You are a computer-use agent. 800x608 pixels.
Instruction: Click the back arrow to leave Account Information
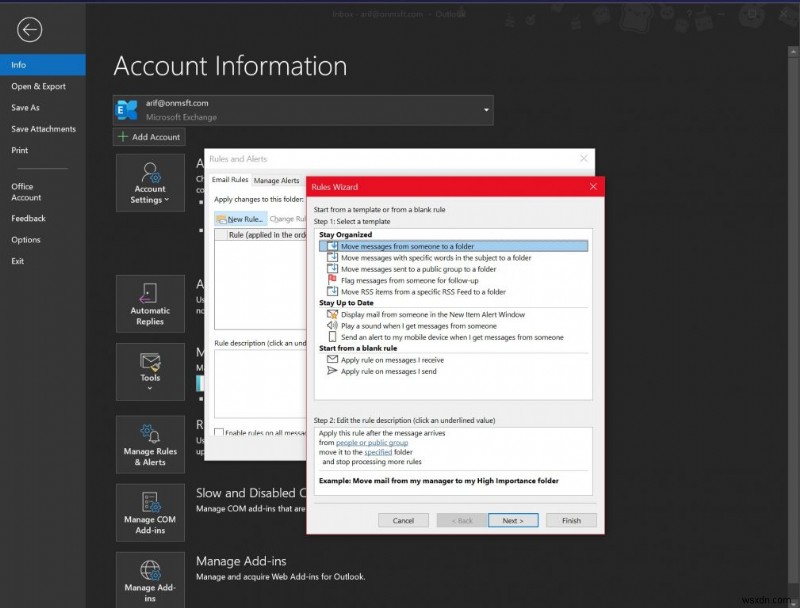(x=29, y=29)
